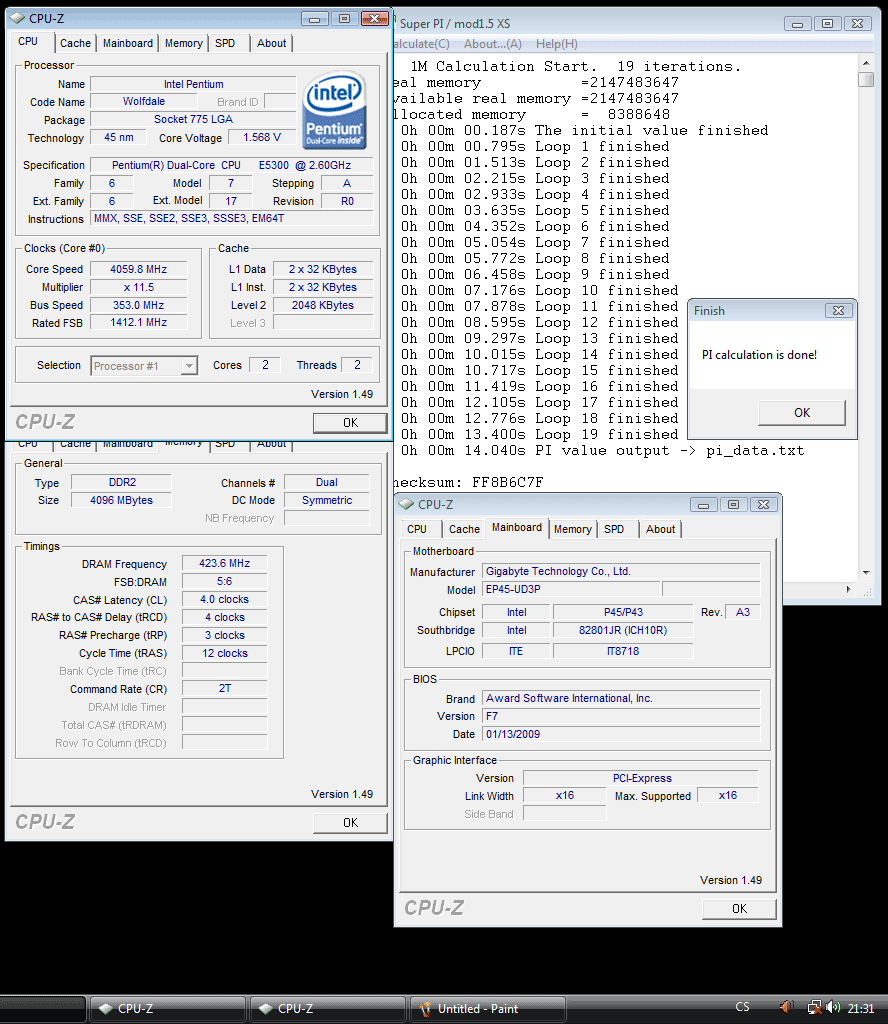The width and height of the screenshot is (888, 1024).
Task: Click the CPU-Z icon in Mainboard window title
Action: click(x=406, y=504)
